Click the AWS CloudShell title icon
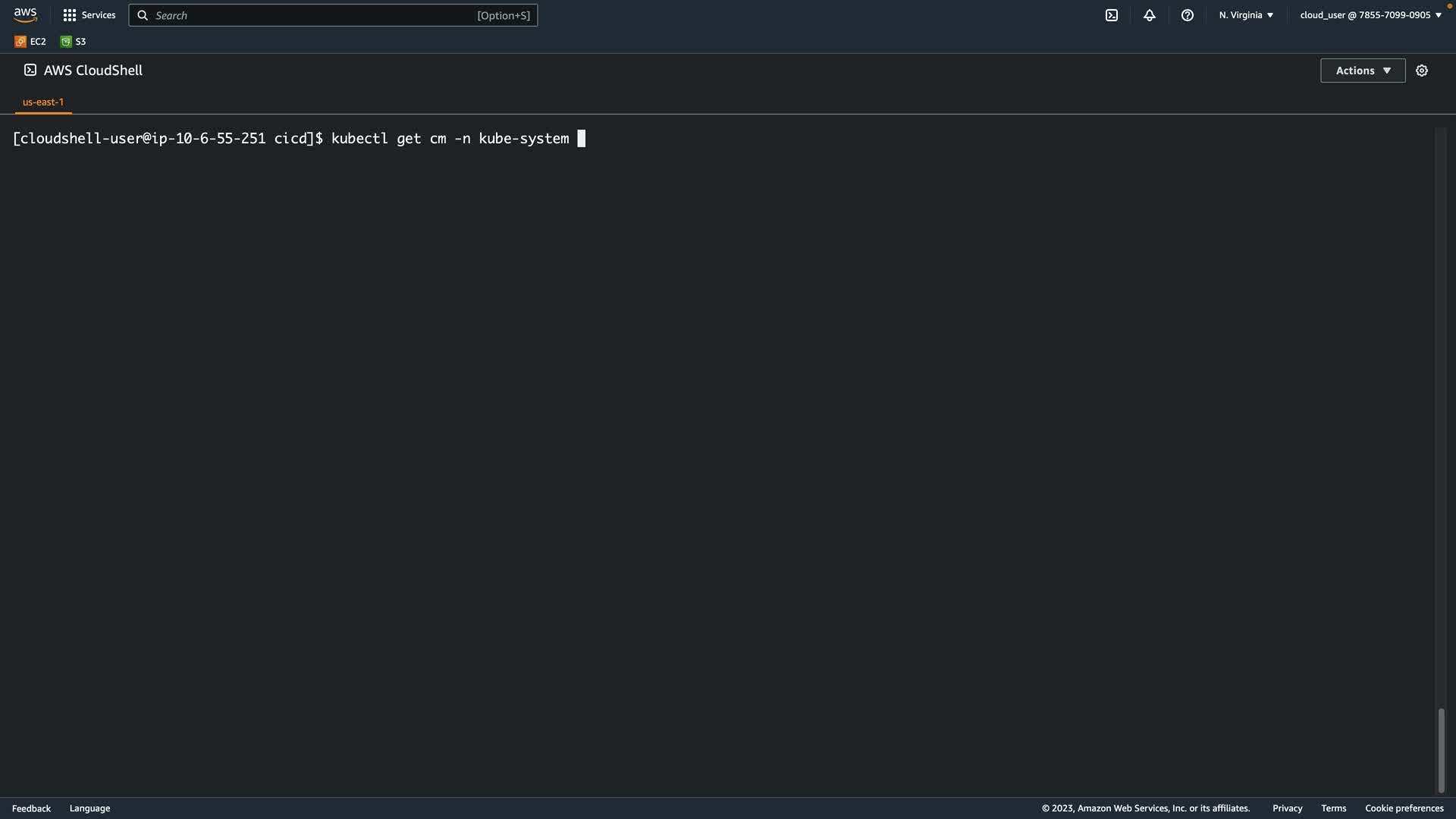 [30, 70]
